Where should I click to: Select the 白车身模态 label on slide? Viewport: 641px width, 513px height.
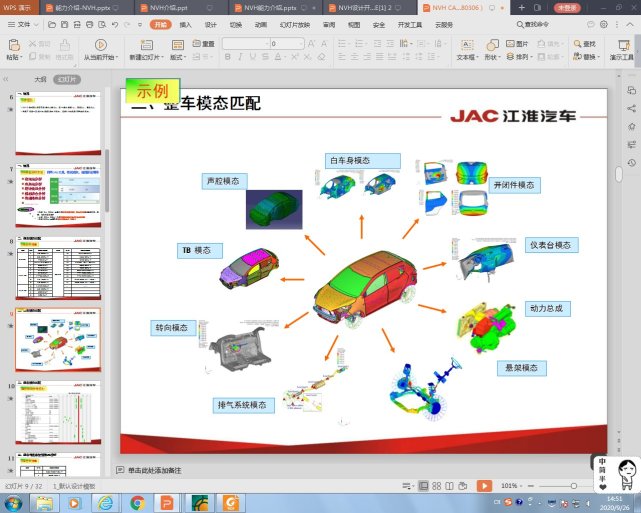(x=363, y=161)
